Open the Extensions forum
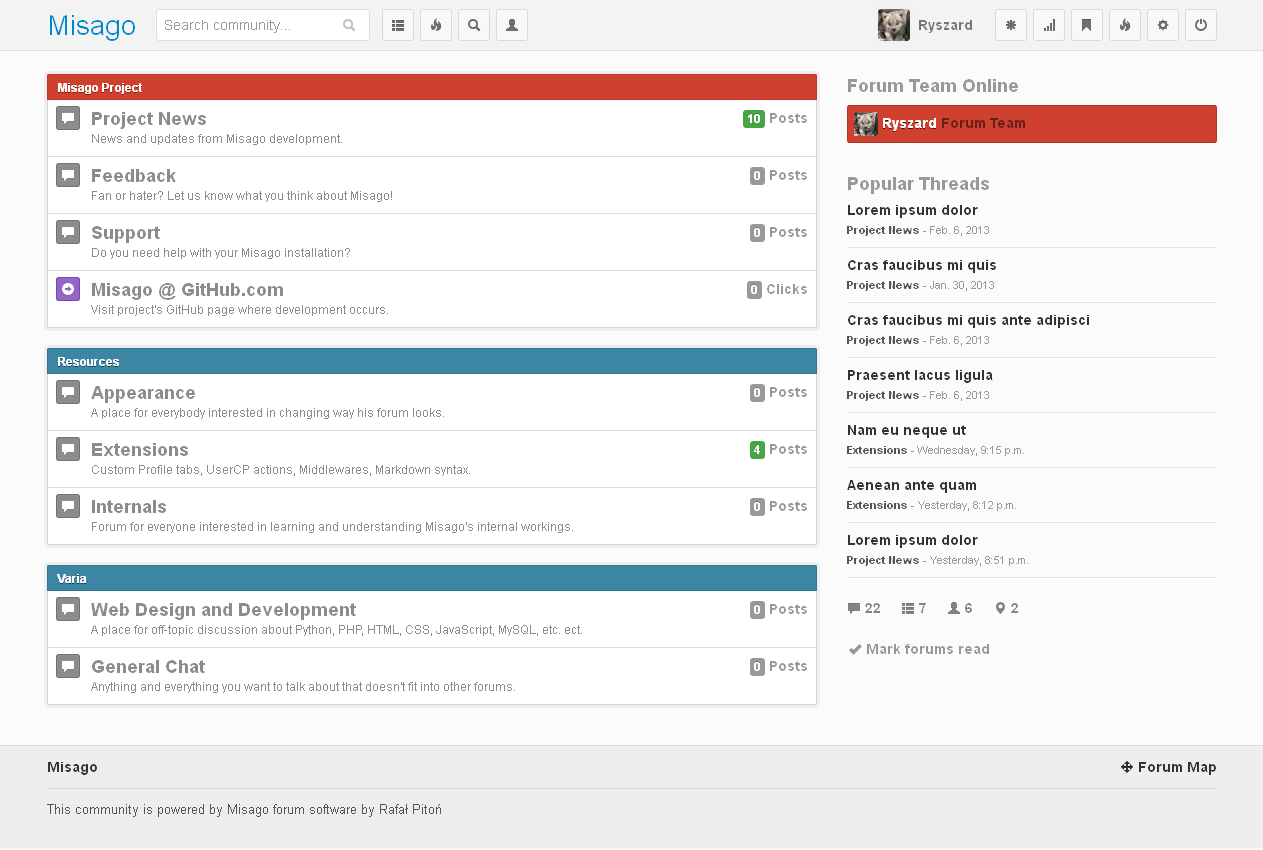 tap(139, 450)
